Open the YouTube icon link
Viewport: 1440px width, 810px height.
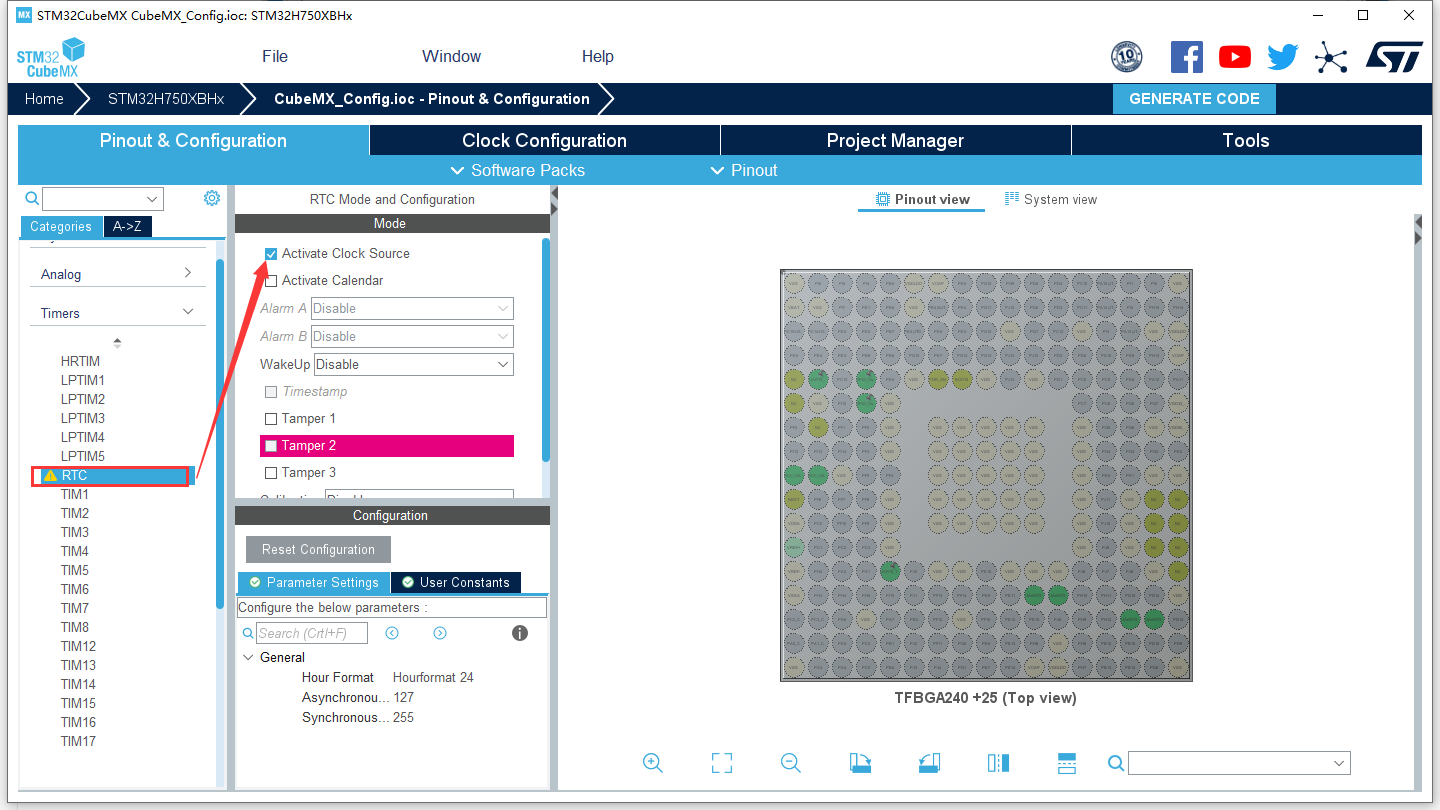coord(1235,57)
